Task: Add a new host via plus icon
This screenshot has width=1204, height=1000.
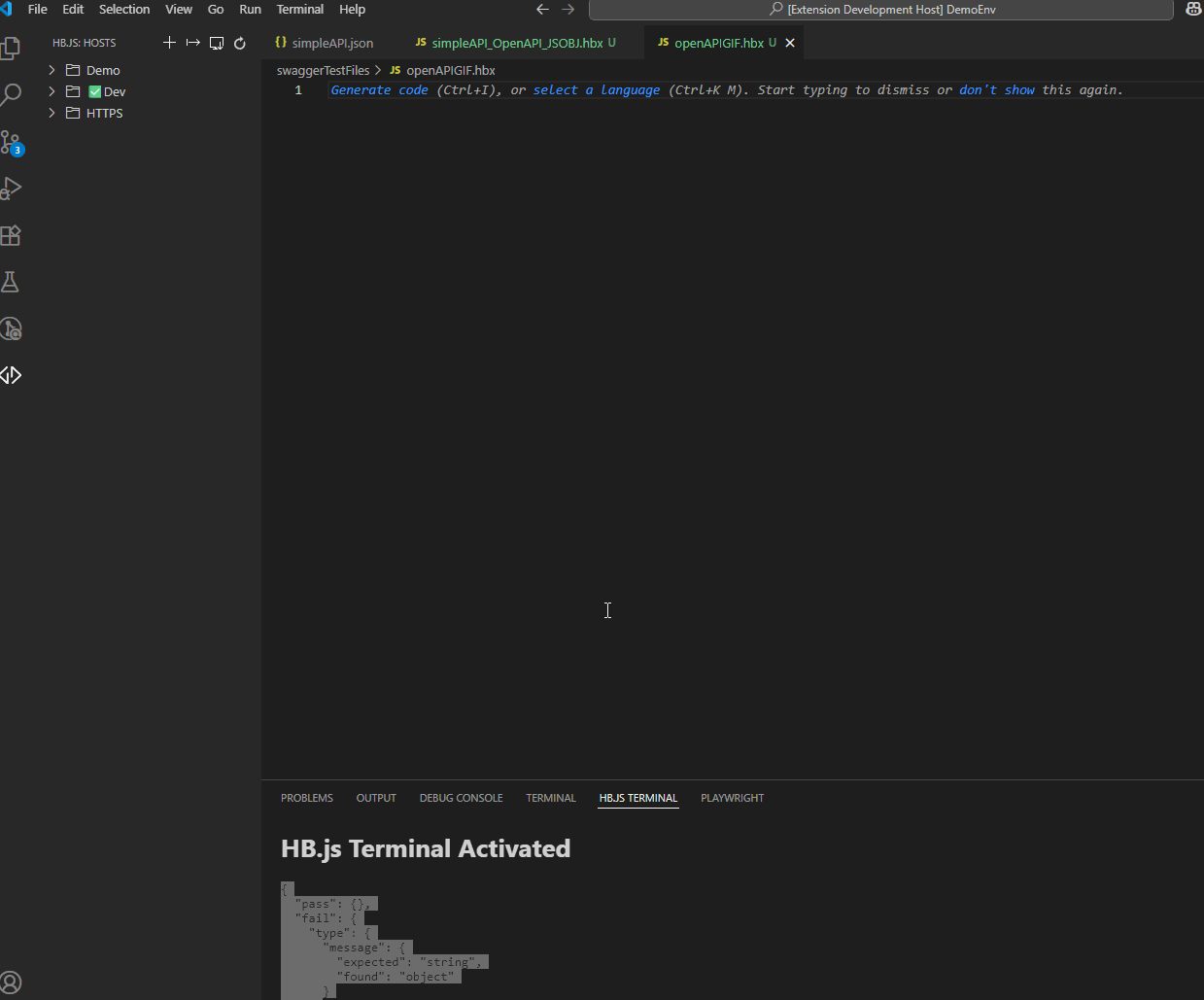Action: 168,42
